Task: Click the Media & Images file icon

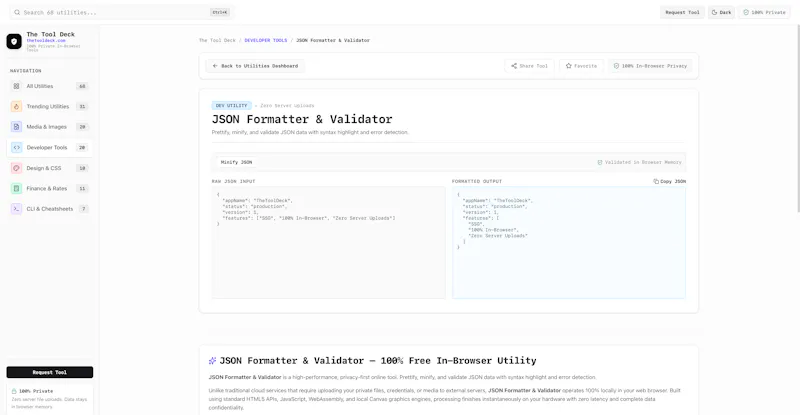Action: tap(16, 127)
